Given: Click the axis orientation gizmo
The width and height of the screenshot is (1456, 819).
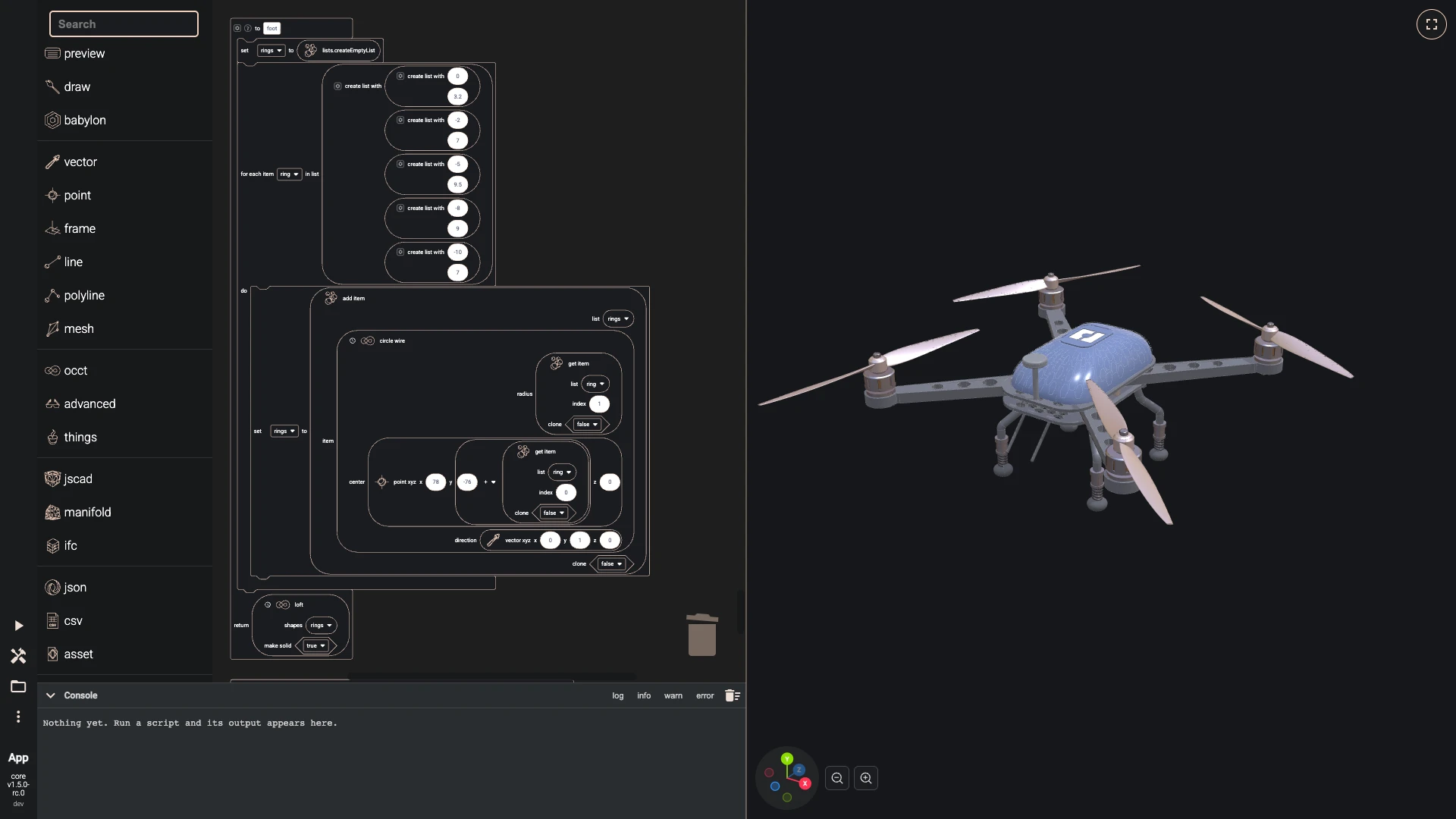Looking at the screenshot, I should pyautogui.click(x=787, y=777).
